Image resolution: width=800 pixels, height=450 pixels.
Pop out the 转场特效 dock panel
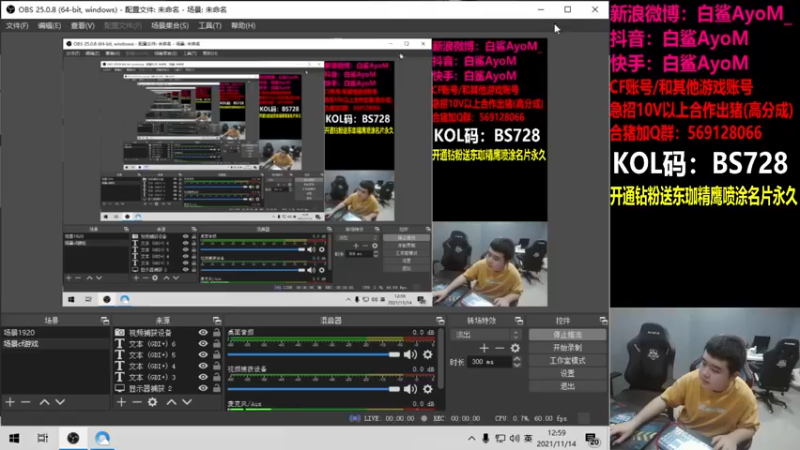(519, 320)
